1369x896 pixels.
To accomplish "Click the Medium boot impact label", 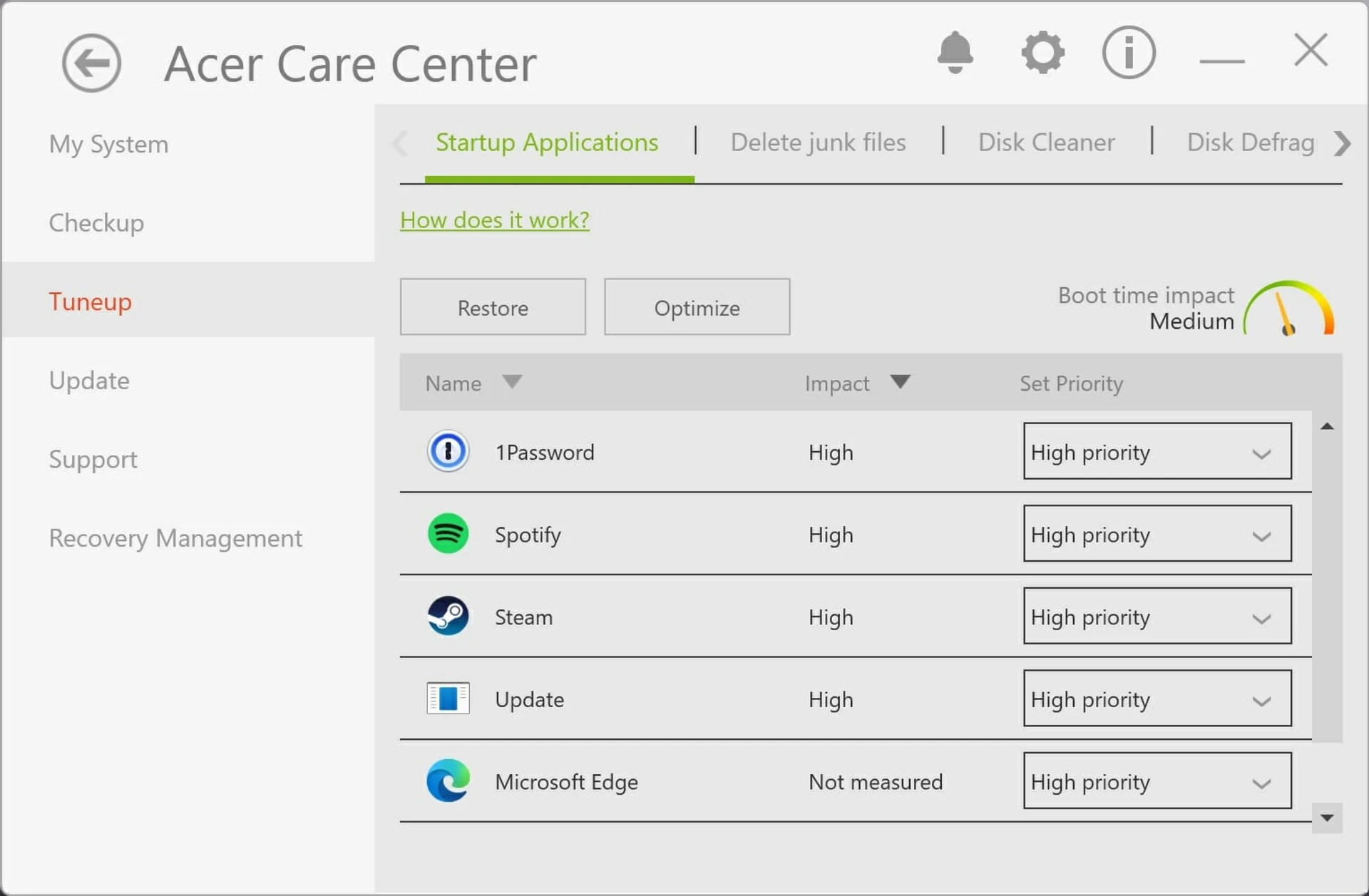I will point(1191,321).
